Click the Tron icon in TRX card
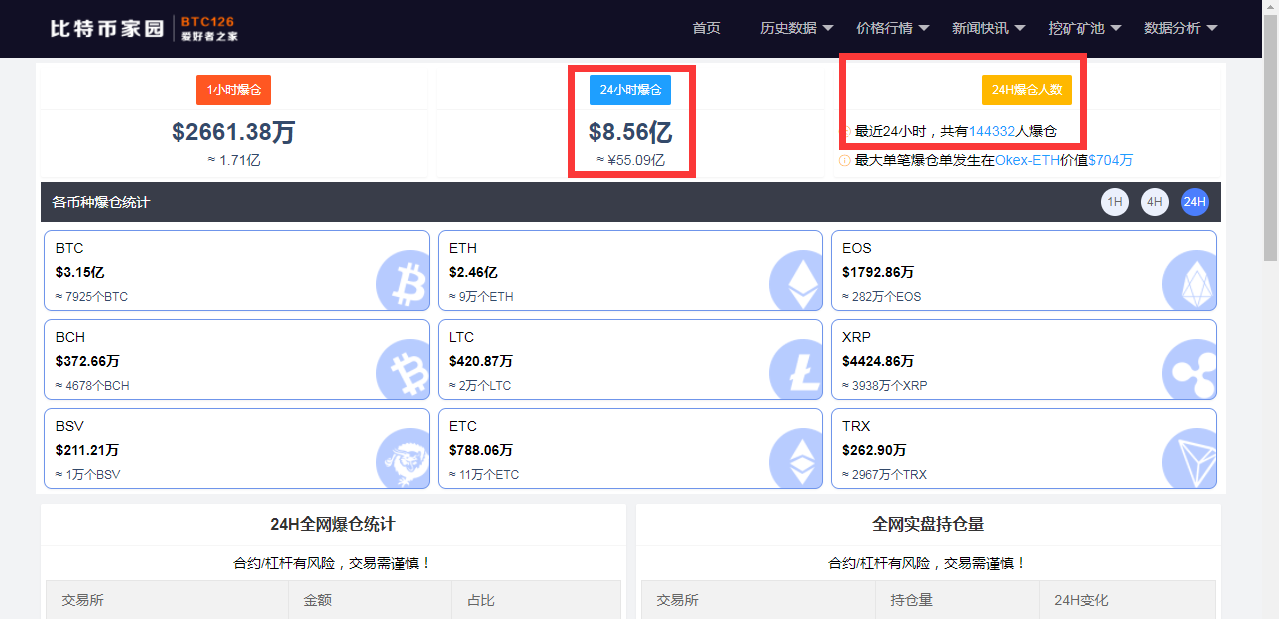The width and height of the screenshot is (1279, 619). (1189, 458)
